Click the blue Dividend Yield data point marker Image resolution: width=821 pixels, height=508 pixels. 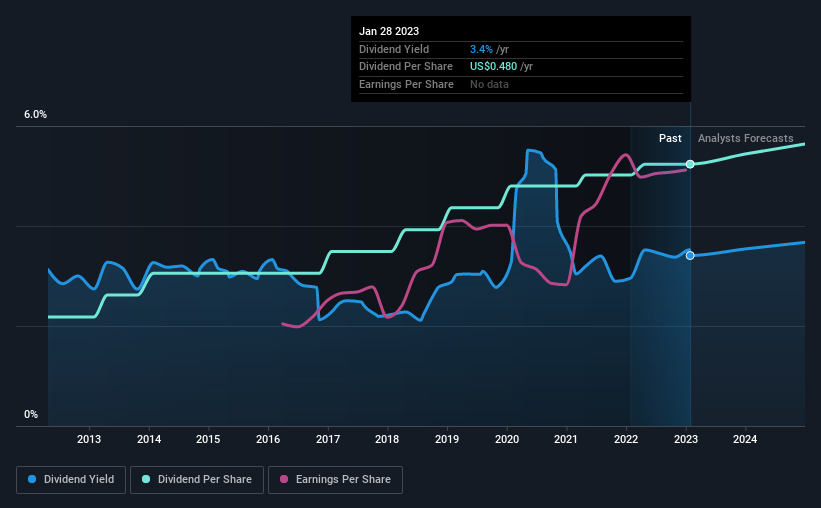[x=690, y=256]
